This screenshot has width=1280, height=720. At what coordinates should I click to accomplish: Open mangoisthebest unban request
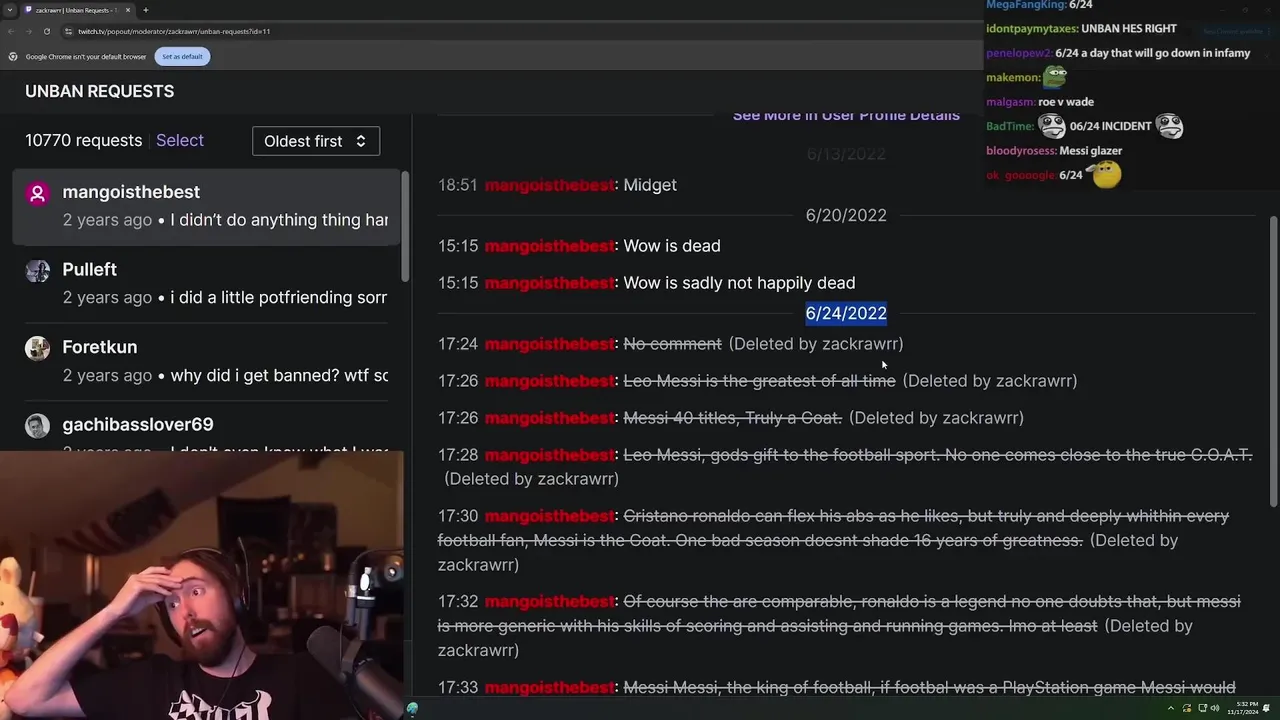pyautogui.click(x=205, y=206)
